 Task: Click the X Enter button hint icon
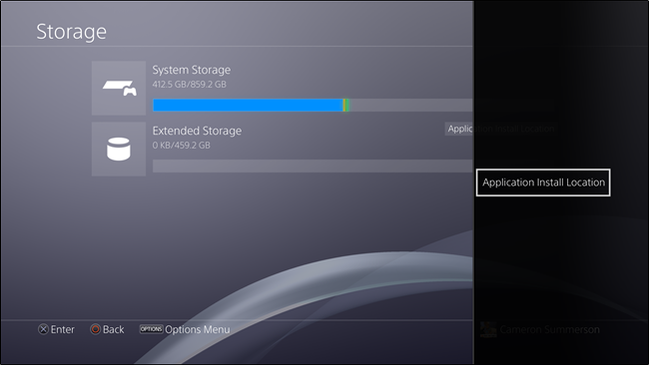point(43,329)
